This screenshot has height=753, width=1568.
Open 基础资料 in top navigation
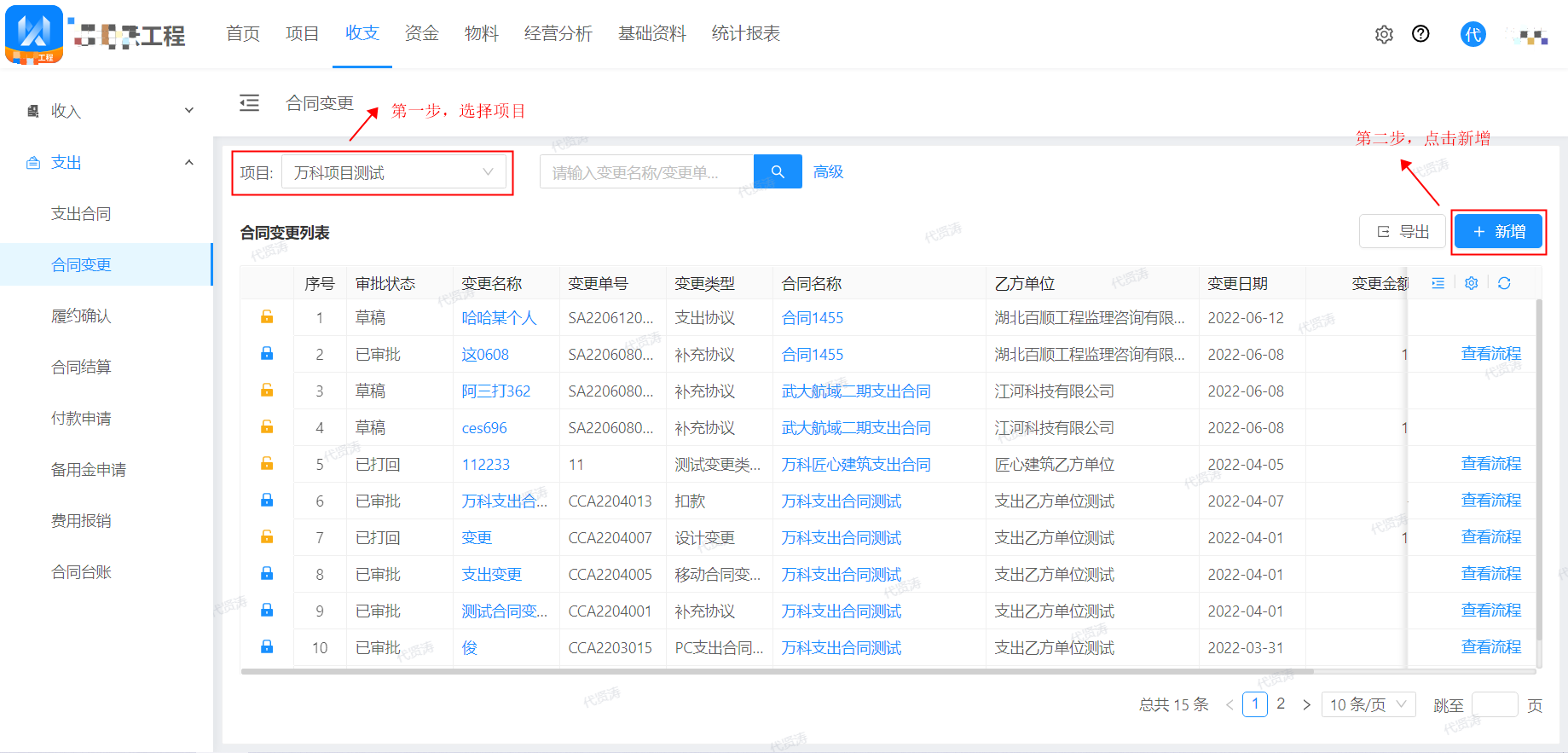point(652,33)
